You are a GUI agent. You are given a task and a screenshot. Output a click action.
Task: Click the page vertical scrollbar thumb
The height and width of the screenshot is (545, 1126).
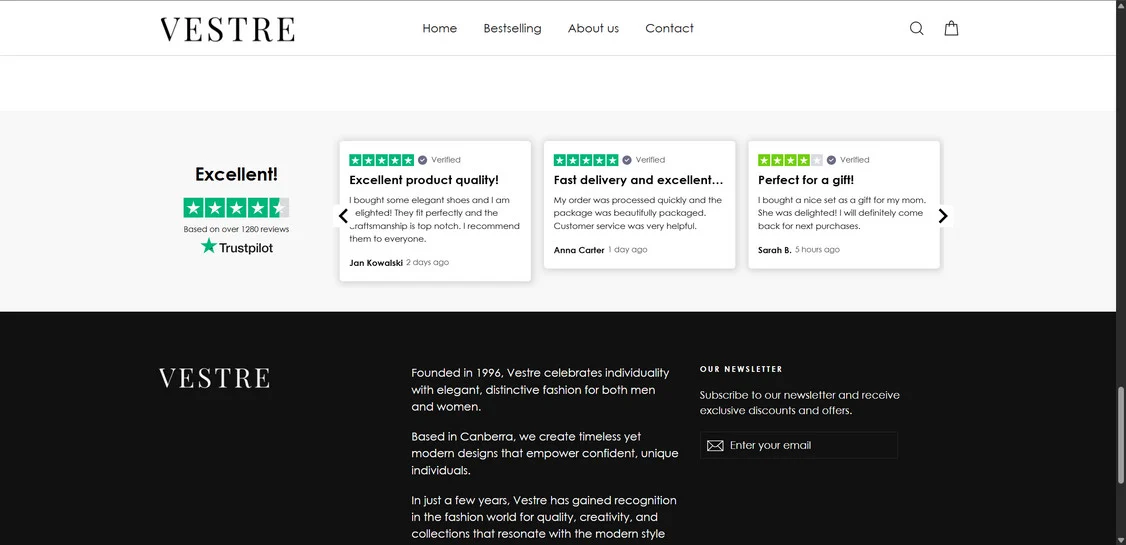click(x=1121, y=435)
